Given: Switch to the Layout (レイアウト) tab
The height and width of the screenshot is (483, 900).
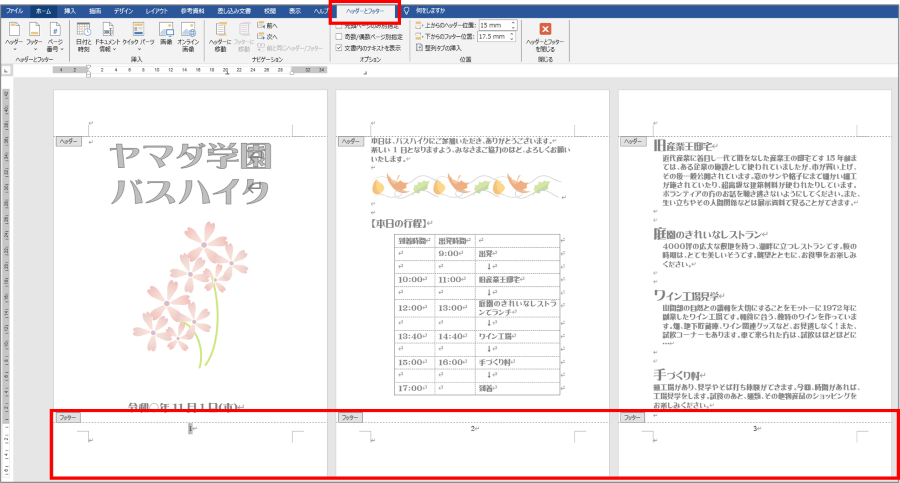Looking at the screenshot, I should tap(157, 11).
